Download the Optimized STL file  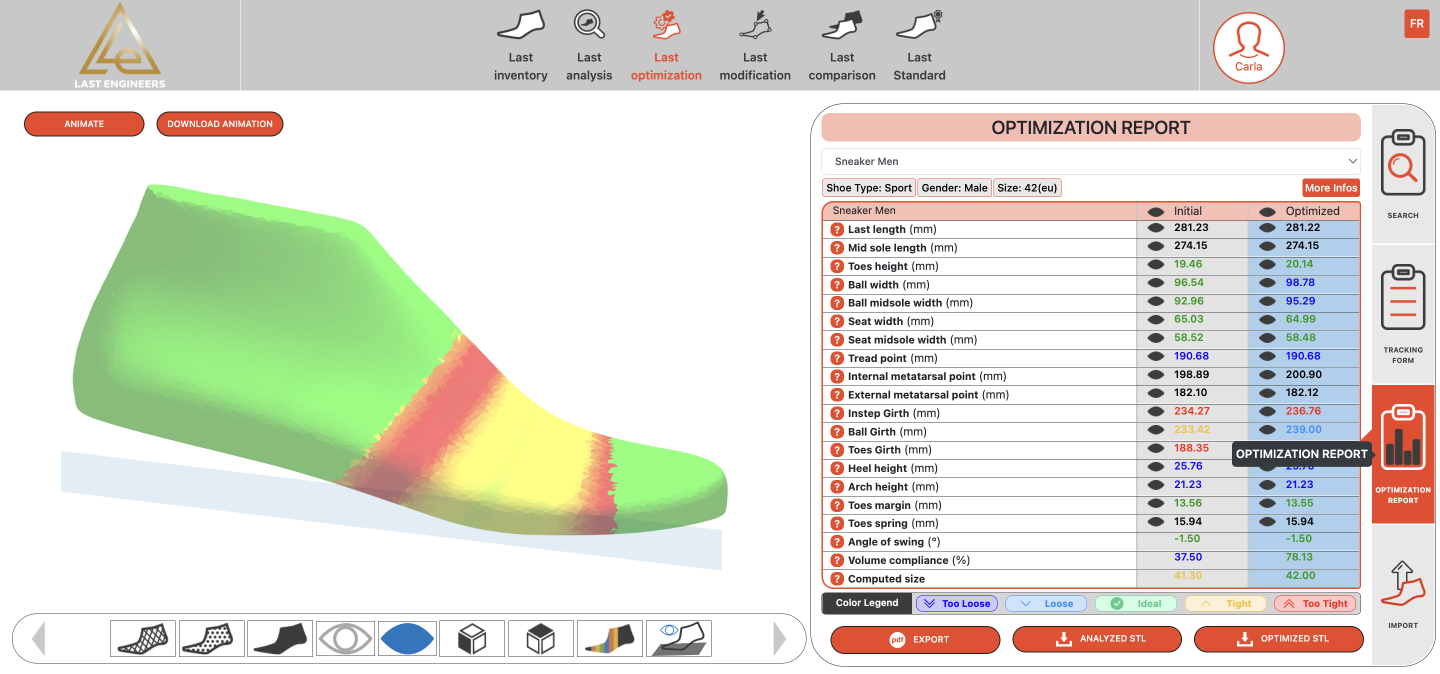pyautogui.click(x=1278, y=639)
